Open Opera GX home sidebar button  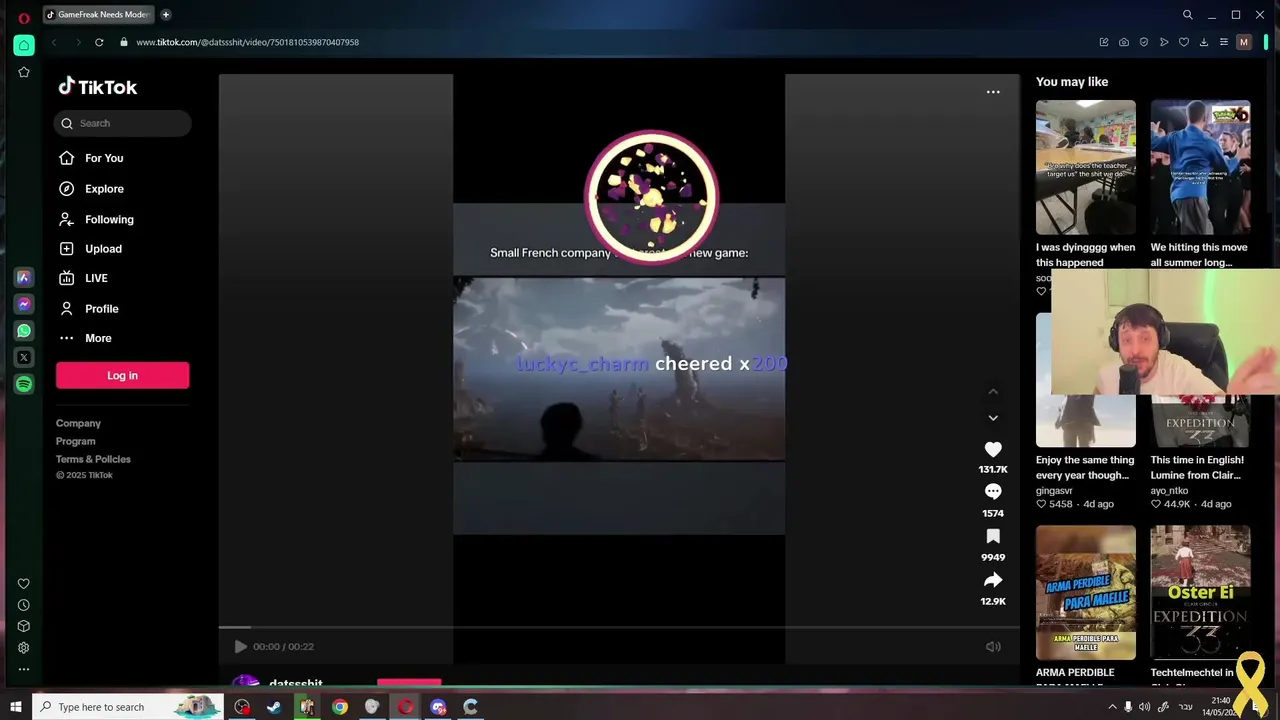pyautogui.click(x=24, y=45)
